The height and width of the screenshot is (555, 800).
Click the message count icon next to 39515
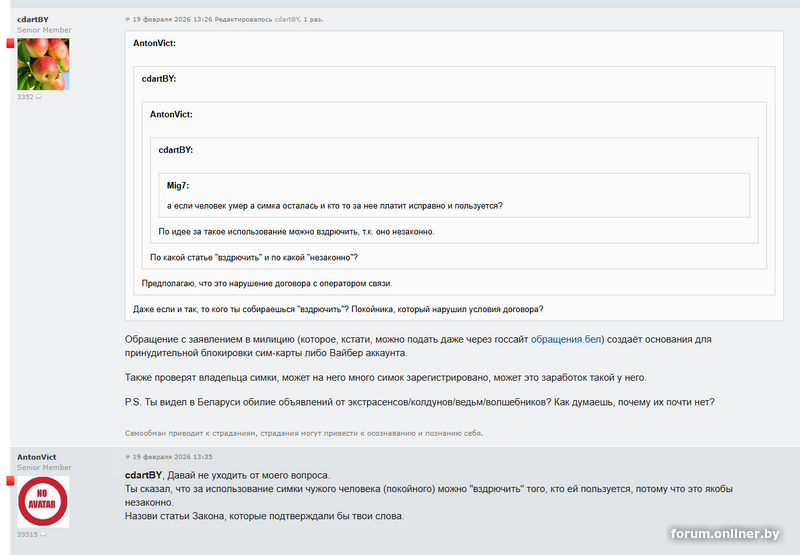[42, 534]
